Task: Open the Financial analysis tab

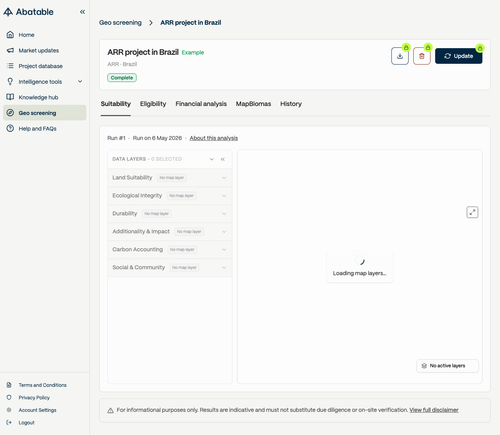Action: 201,104
